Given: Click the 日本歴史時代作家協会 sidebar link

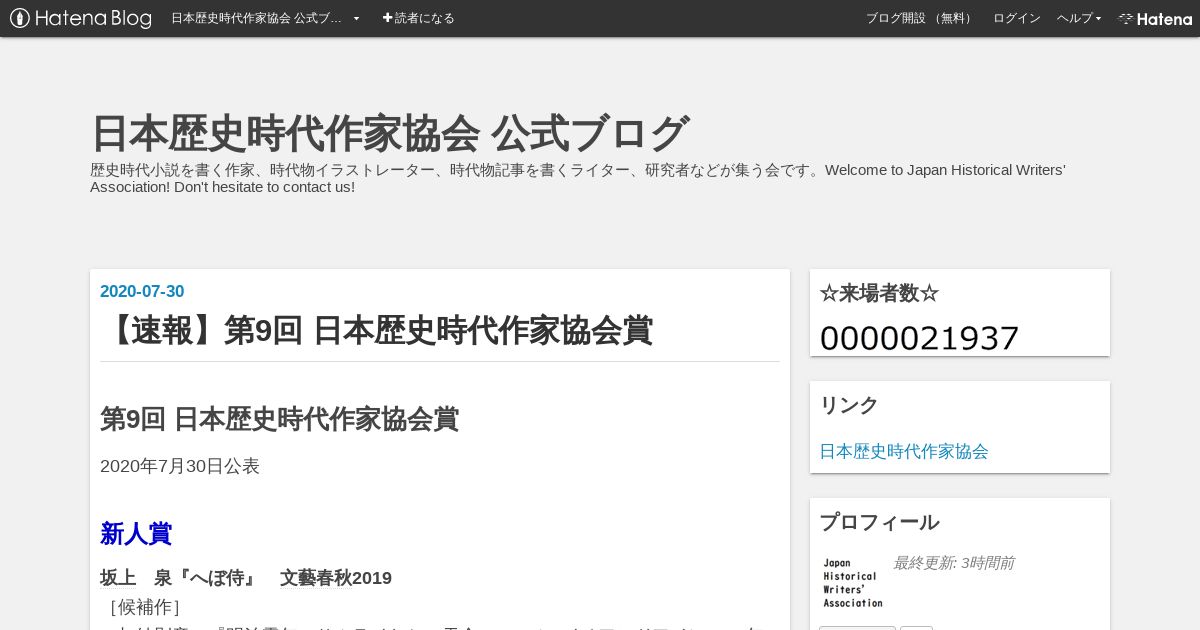Looking at the screenshot, I should 904,451.
